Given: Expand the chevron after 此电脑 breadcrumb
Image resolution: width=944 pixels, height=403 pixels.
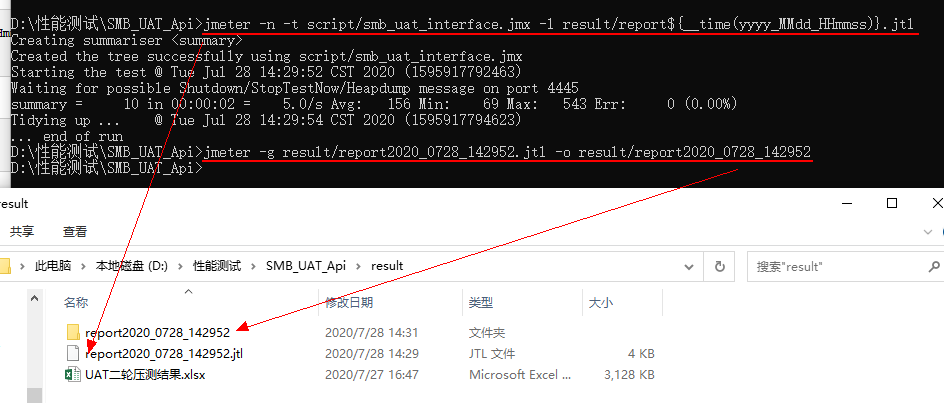Looking at the screenshot, I should tap(84, 266).
